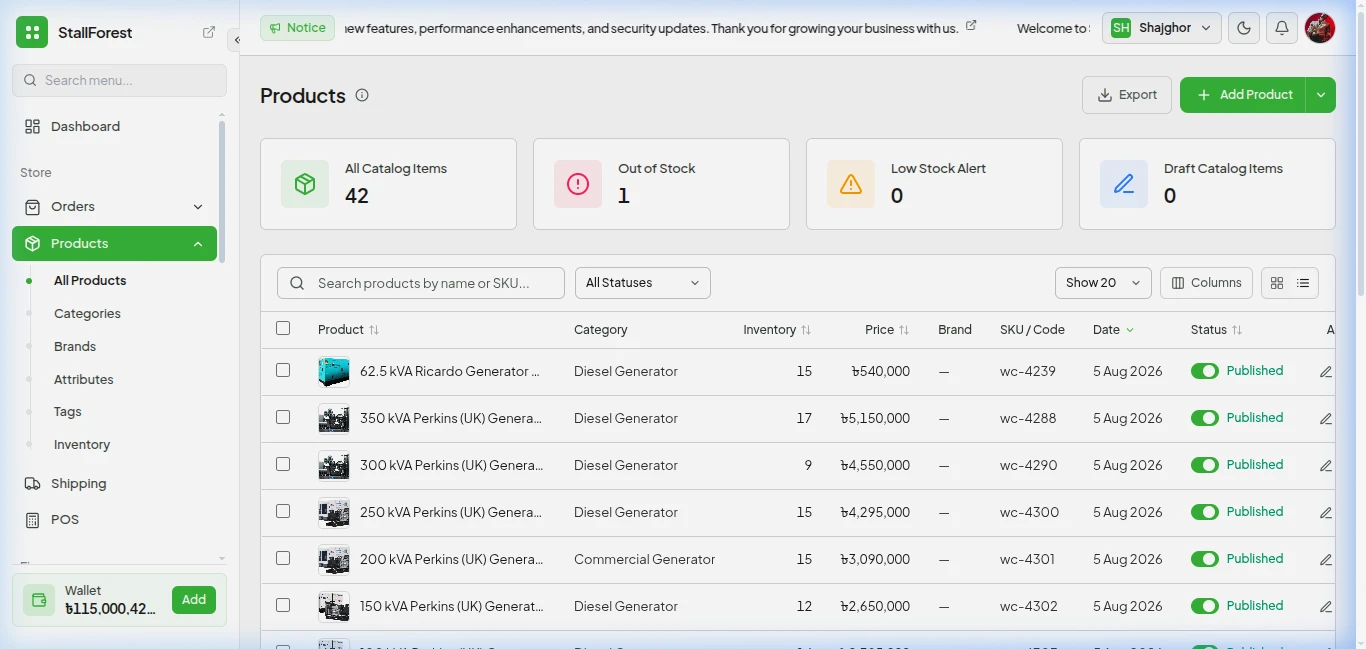Click the Wallet icon in sidebar footer

[x=39, y=600]
